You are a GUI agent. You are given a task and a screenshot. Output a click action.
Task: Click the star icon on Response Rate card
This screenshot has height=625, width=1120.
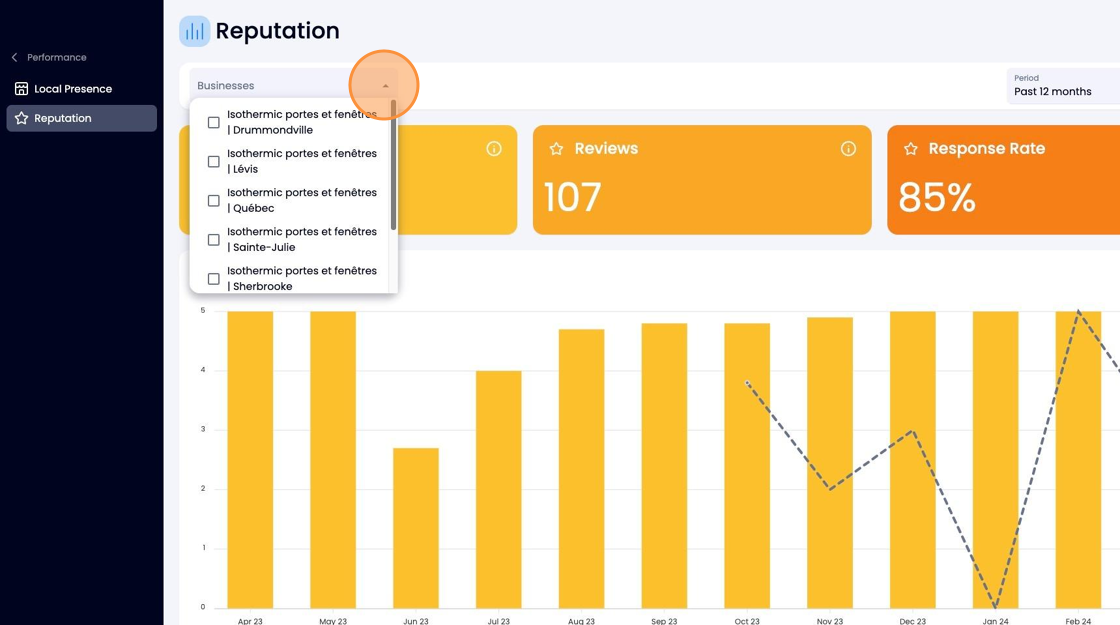(x=911, y=149)
